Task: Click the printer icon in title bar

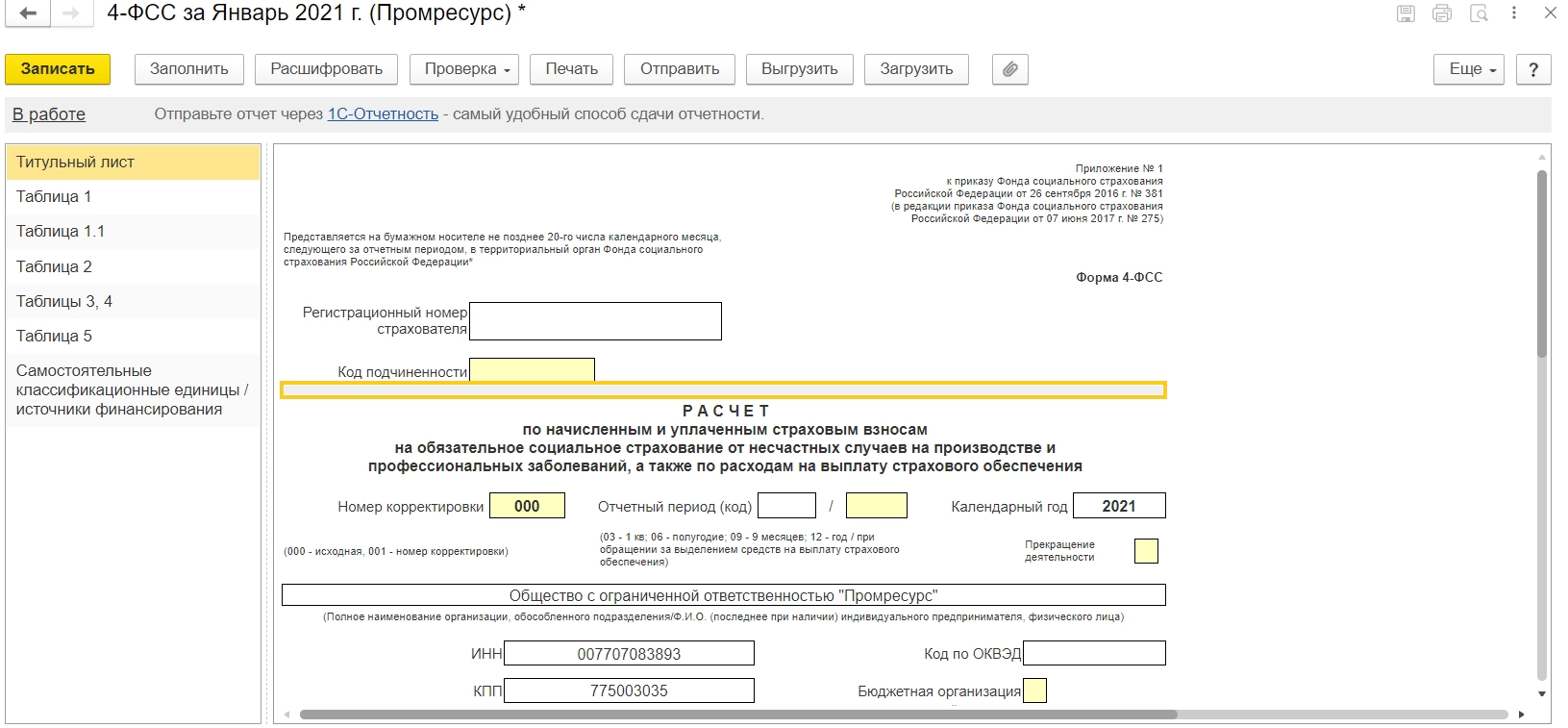Action: 1442,13
